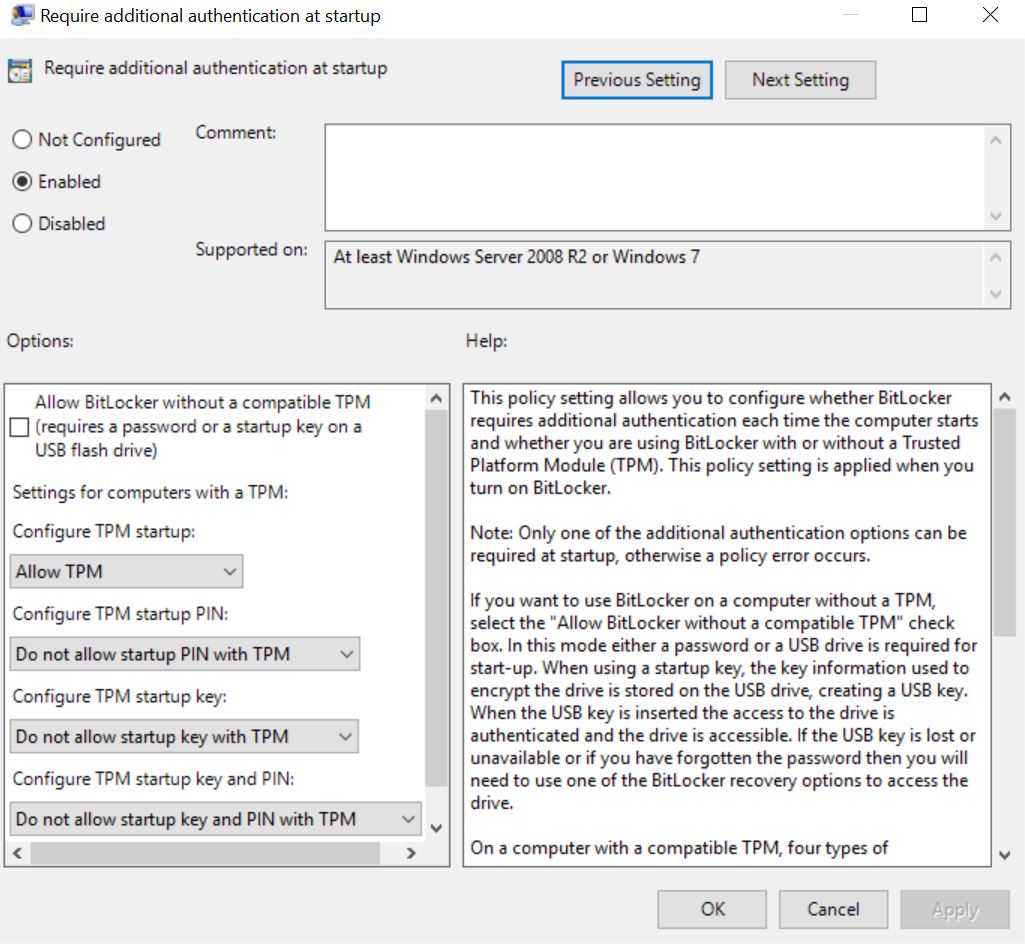
Task: Click the Supported on scroll down arrow
Action: 996,294
